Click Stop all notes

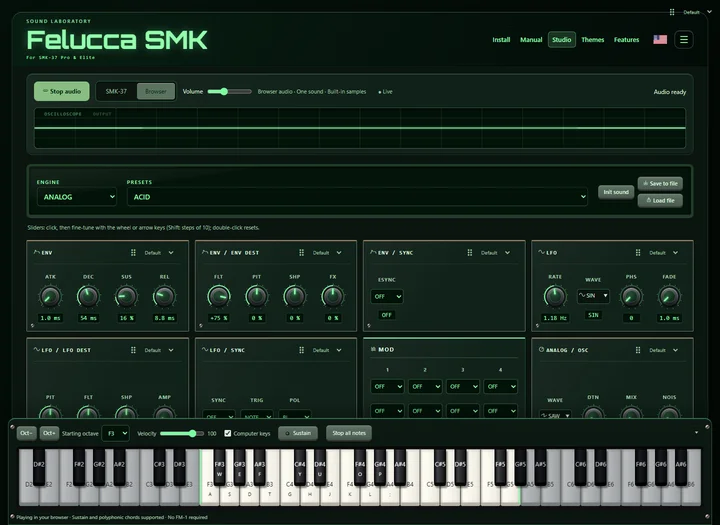[x=349, y=433]
